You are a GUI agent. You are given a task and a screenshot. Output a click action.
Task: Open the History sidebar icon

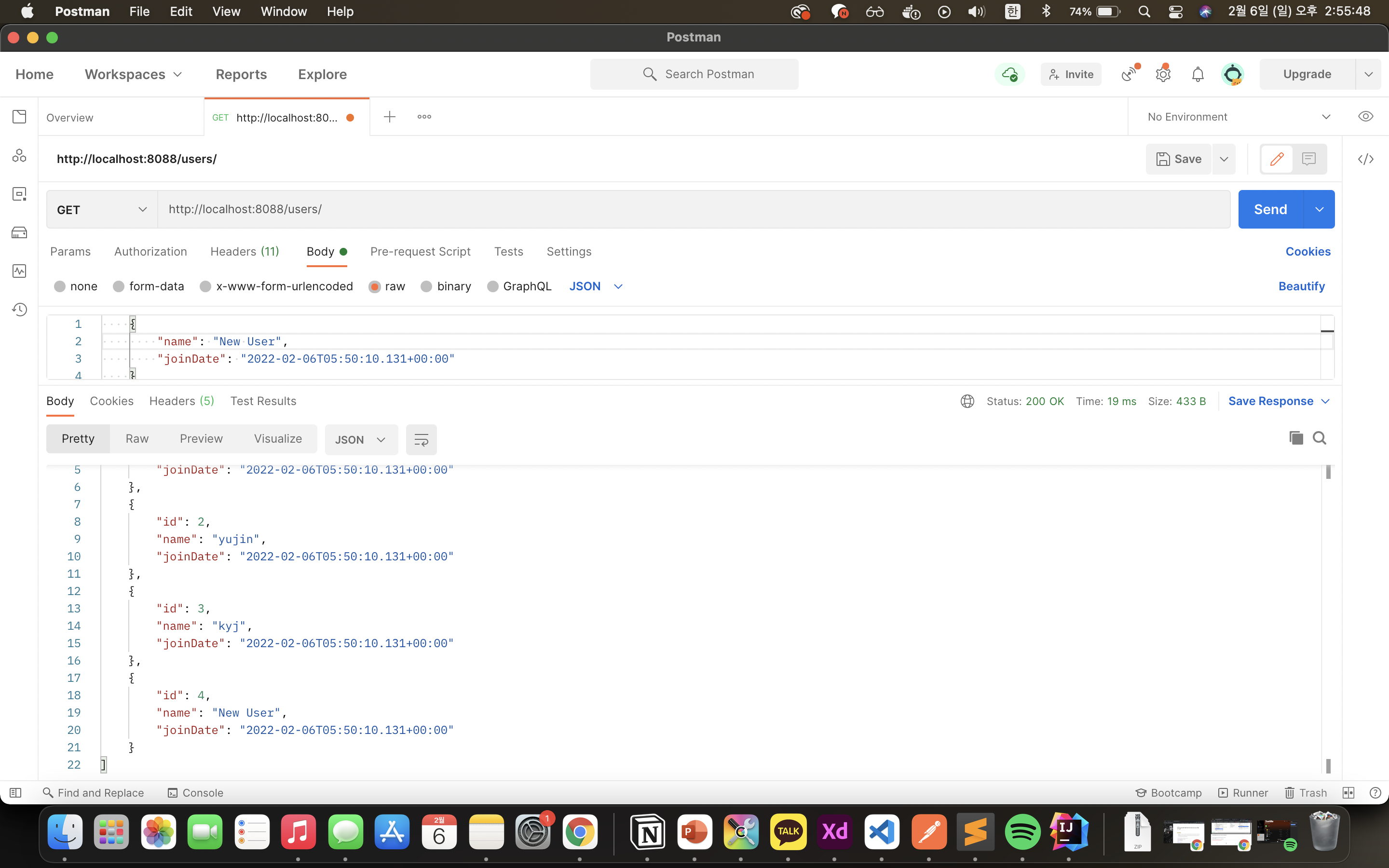click(19, 310)
